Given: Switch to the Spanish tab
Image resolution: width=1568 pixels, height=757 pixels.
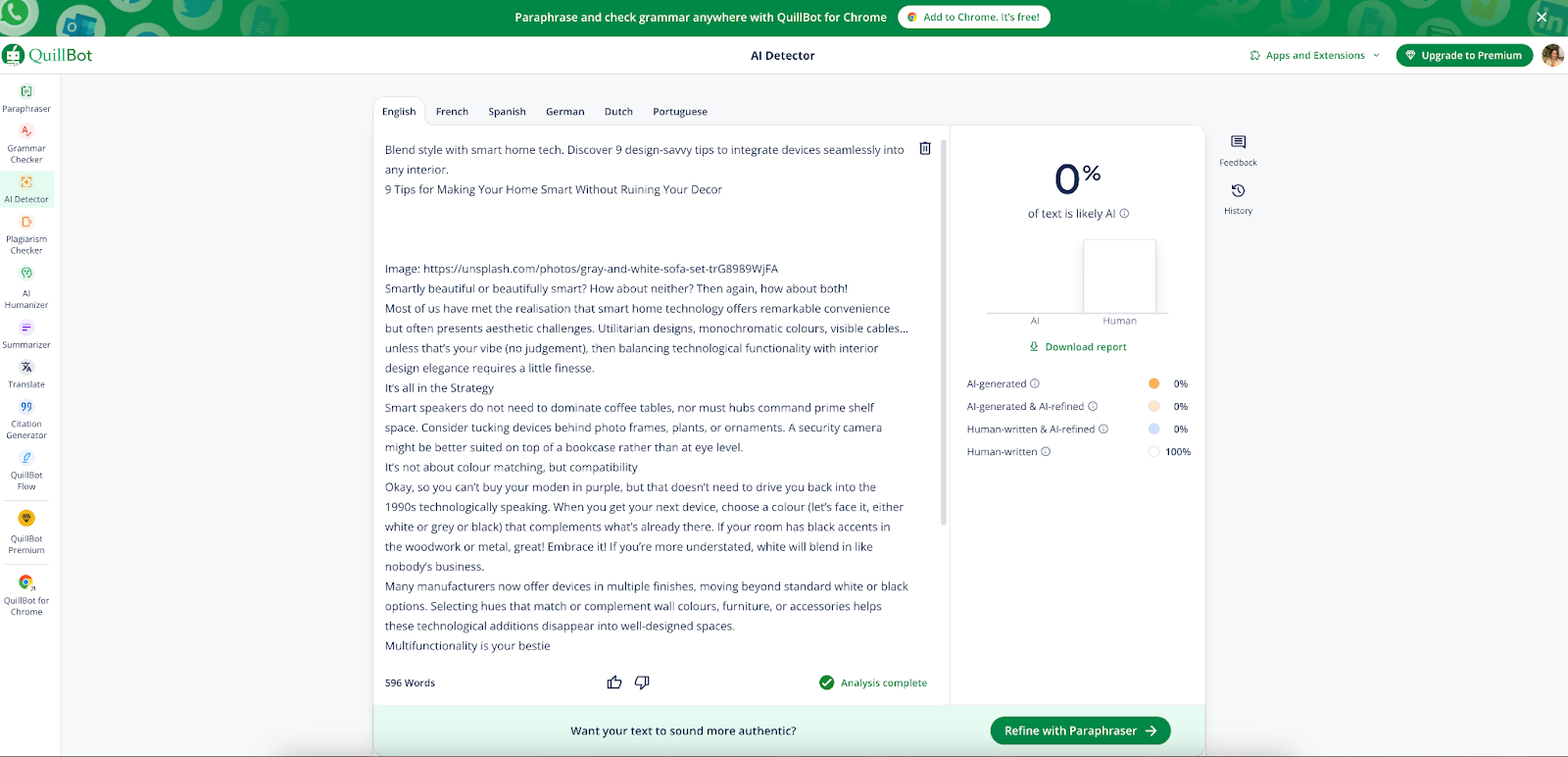Looking at the screenshot, I should [507, 112].
